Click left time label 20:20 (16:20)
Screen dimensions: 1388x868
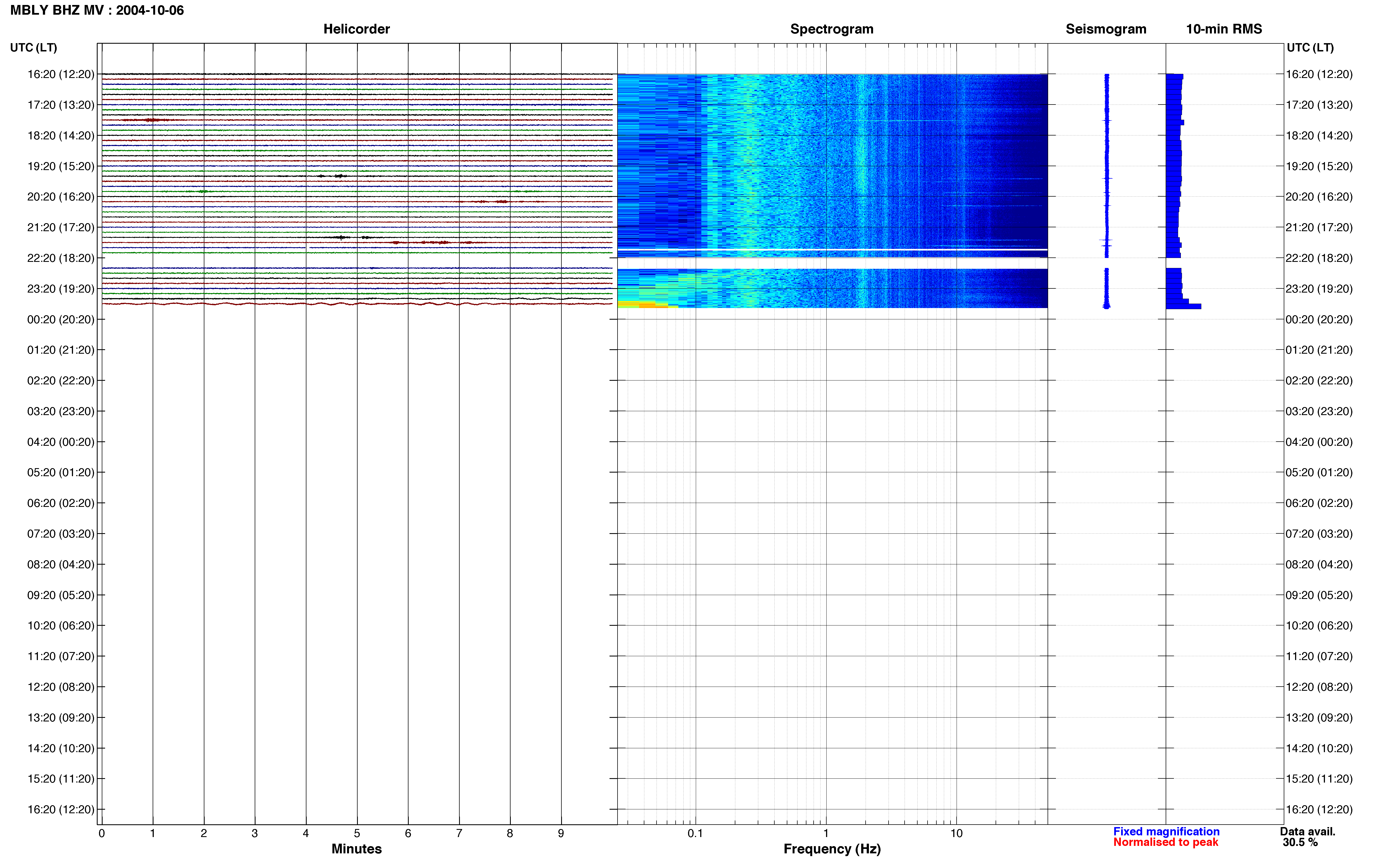pos(61,197)
